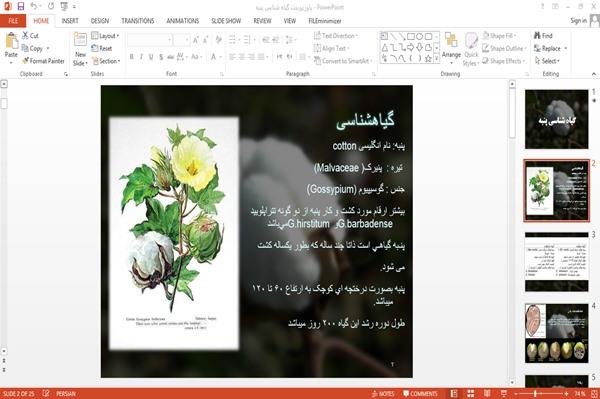Switch to Reading View icon
Screen dimensions: 600x399
(x=487, y=394)
